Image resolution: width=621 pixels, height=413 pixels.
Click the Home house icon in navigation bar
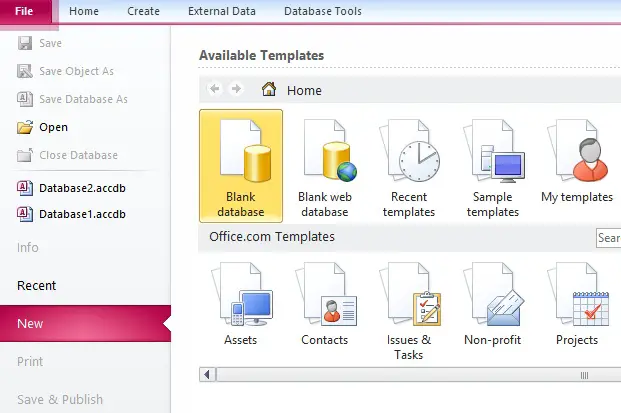[269, 89]
